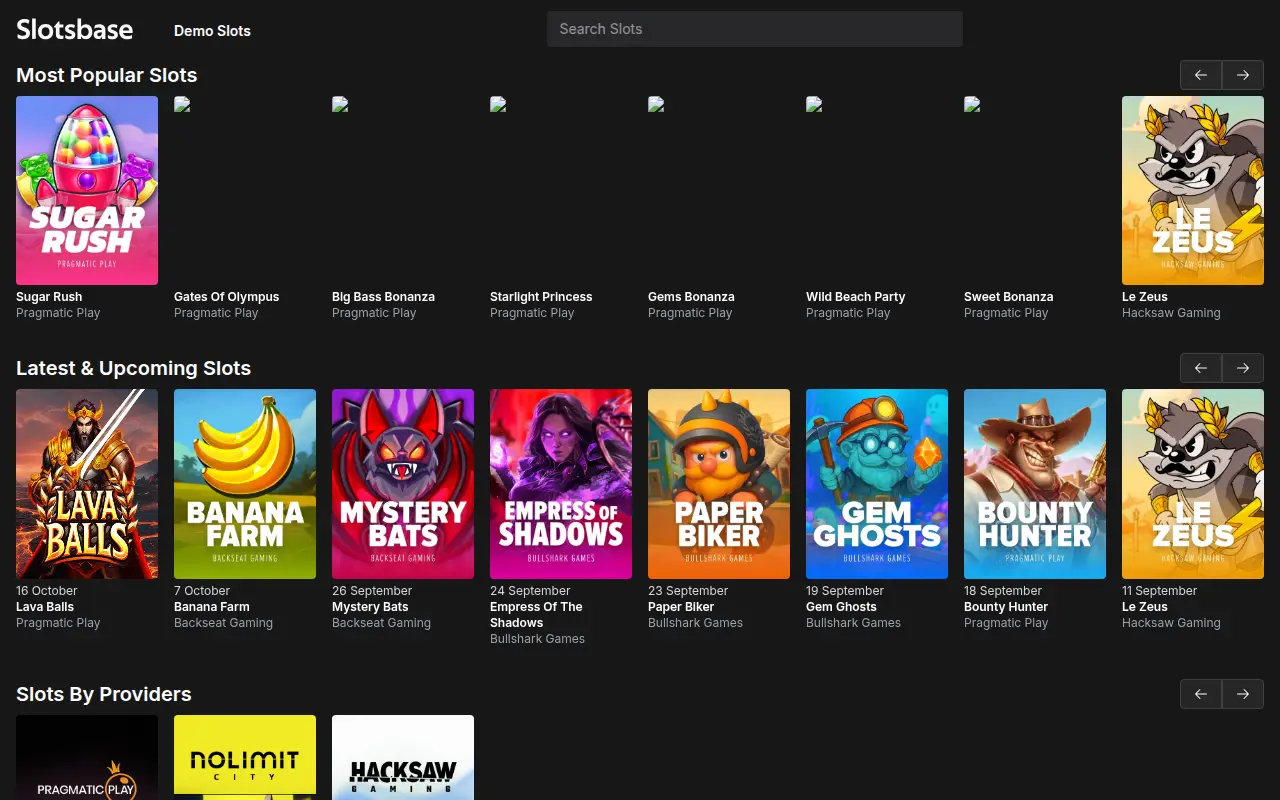Viewport: 1280px width, 800px height.
Task: Open the Lava Balls slot thumbnail
Action: (87, 484)
